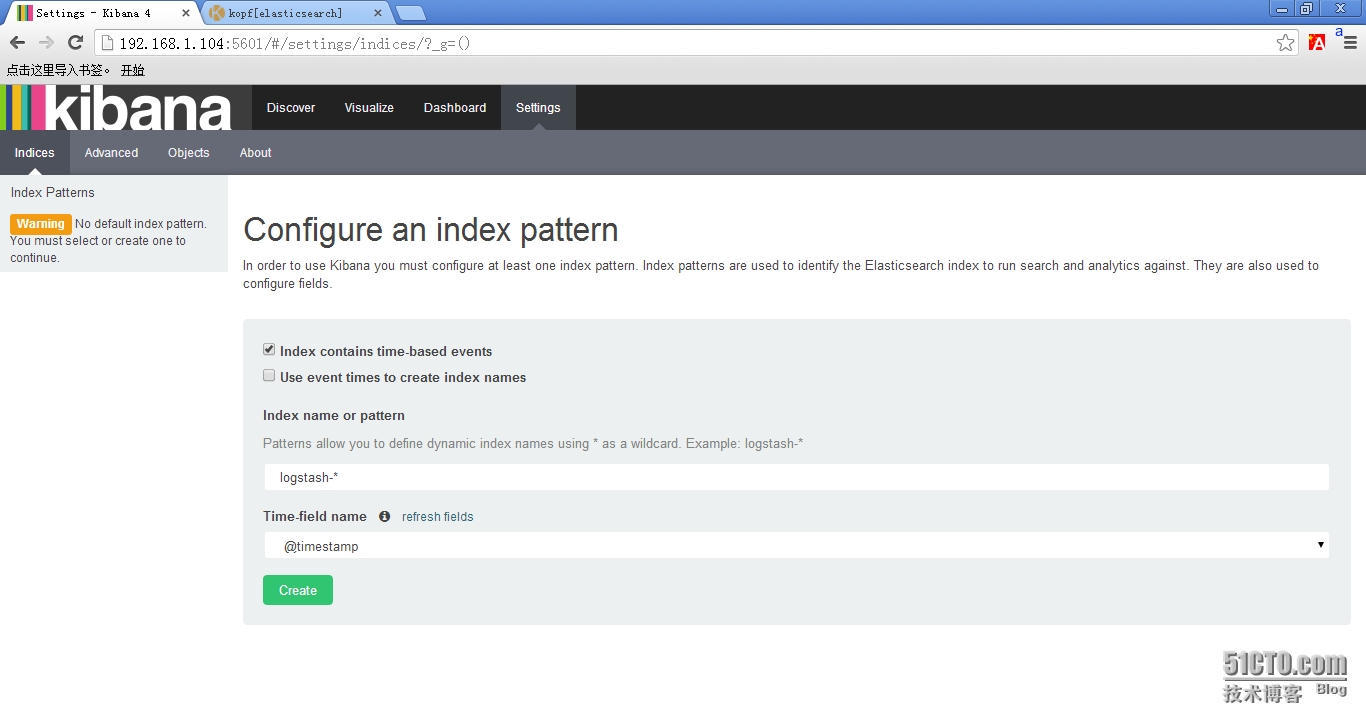Click the browser back arrow
Screen dimensions: 1366x722
[x=17, y=43]
